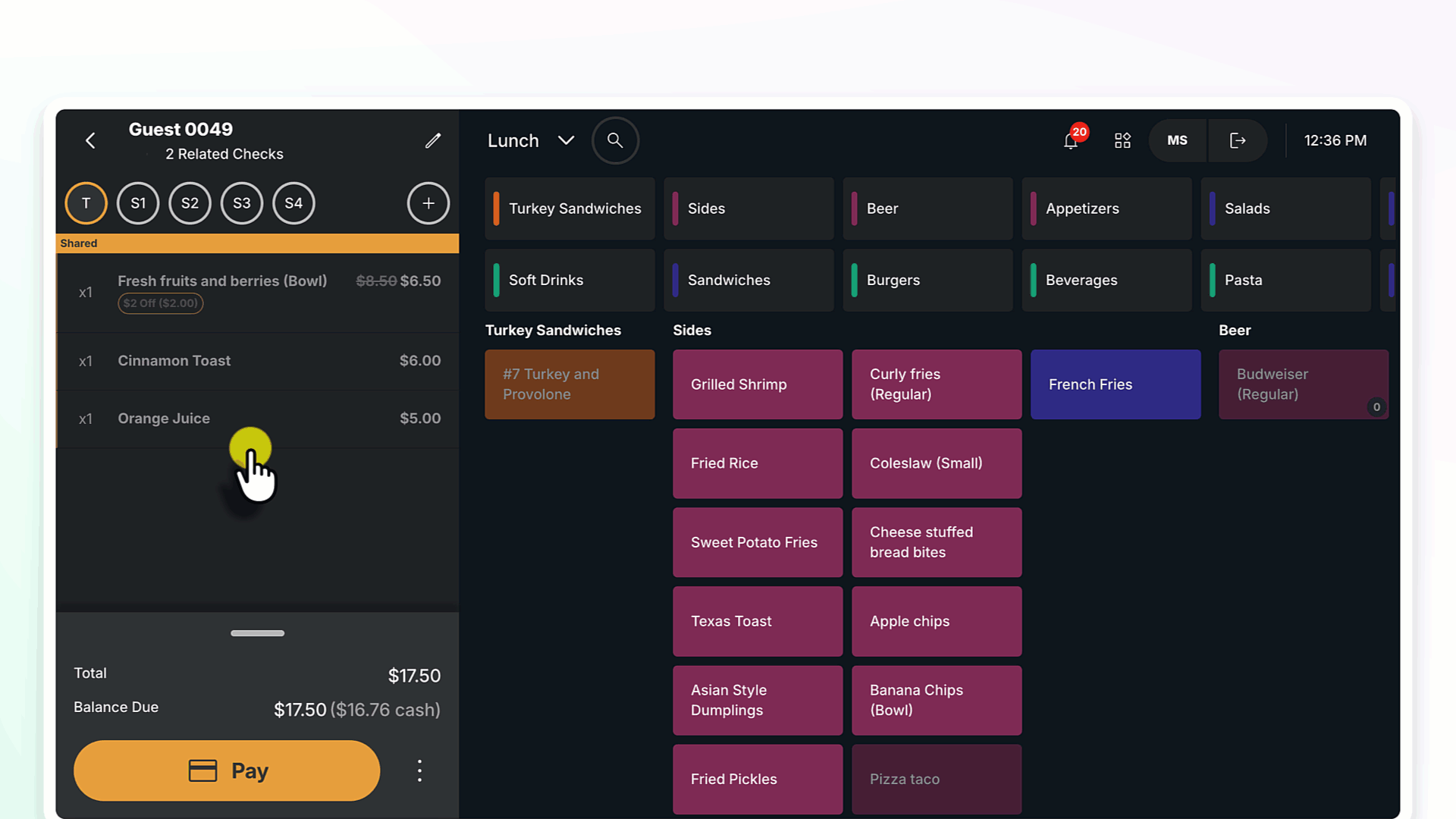Open notifications bell with 20 badge
The image size is (1456, 819).
(x=1072, y=139)
